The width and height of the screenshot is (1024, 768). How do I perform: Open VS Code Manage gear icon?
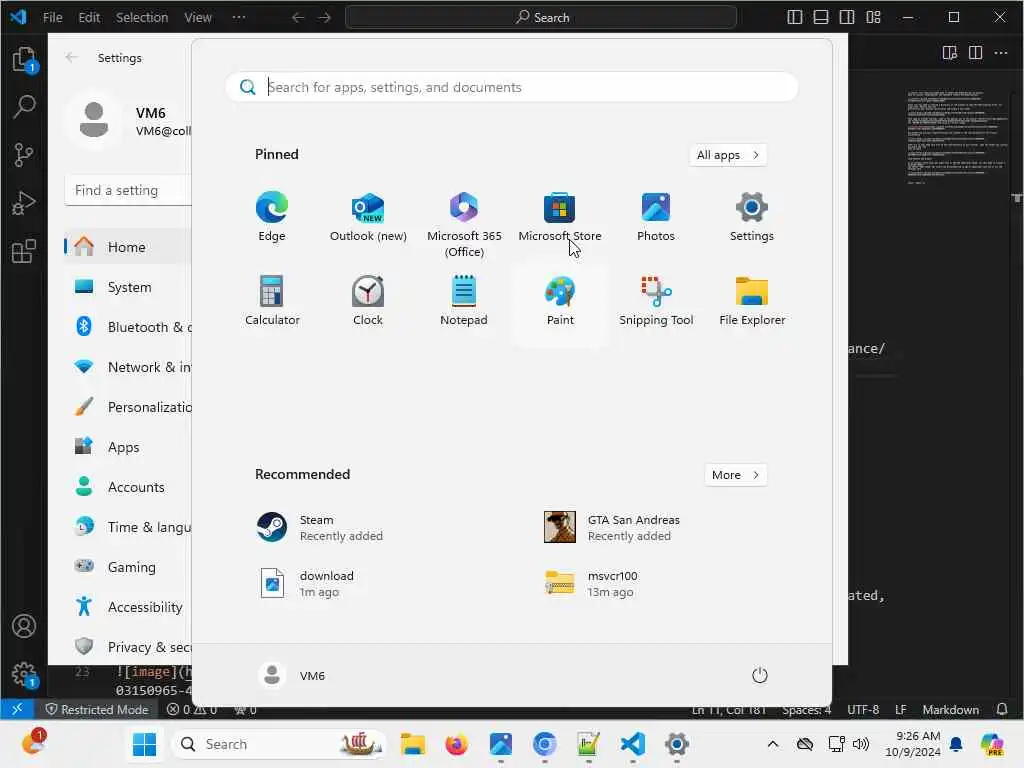[x=24, y=675]
